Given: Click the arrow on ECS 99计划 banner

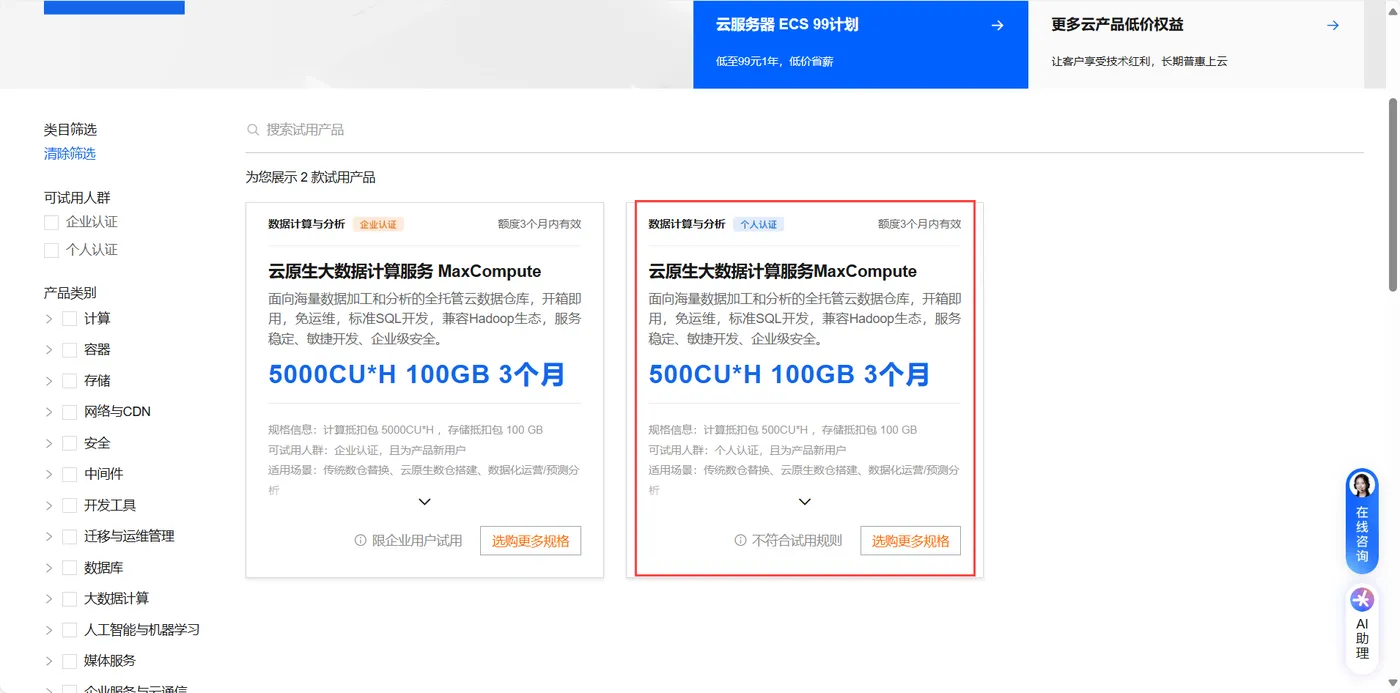Looking at the screenshot, I should click(x=997, y=26).
